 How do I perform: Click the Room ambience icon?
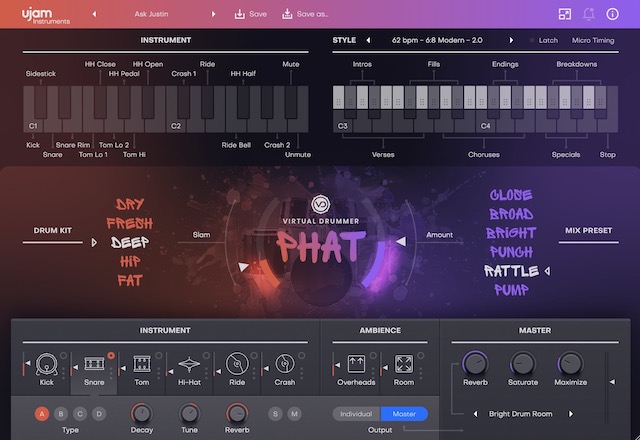[x=404, y=365]
